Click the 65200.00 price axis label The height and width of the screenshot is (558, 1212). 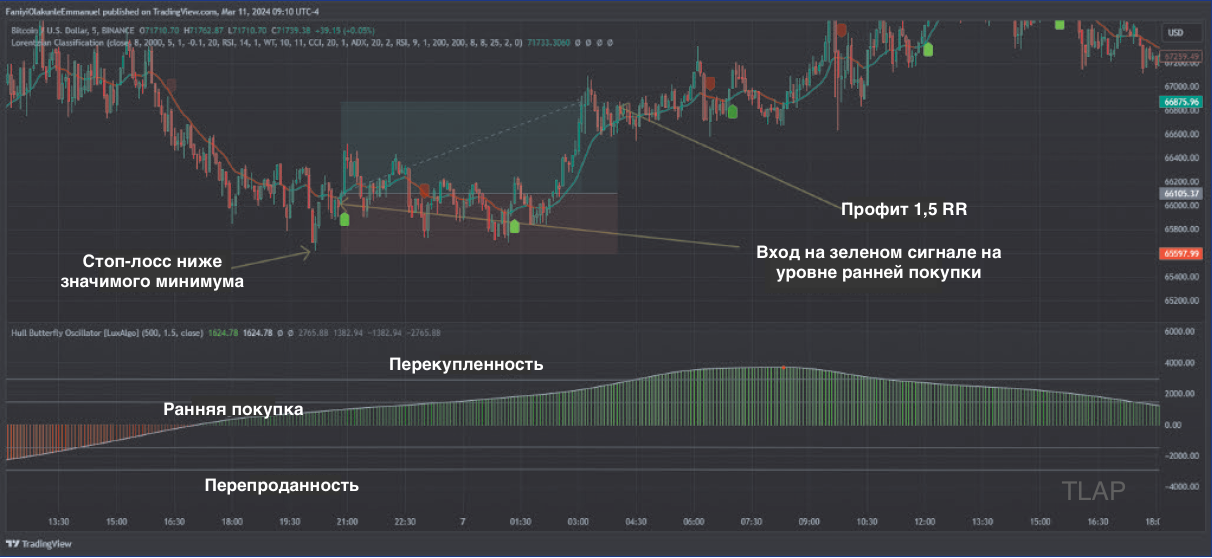point(1181,300)
